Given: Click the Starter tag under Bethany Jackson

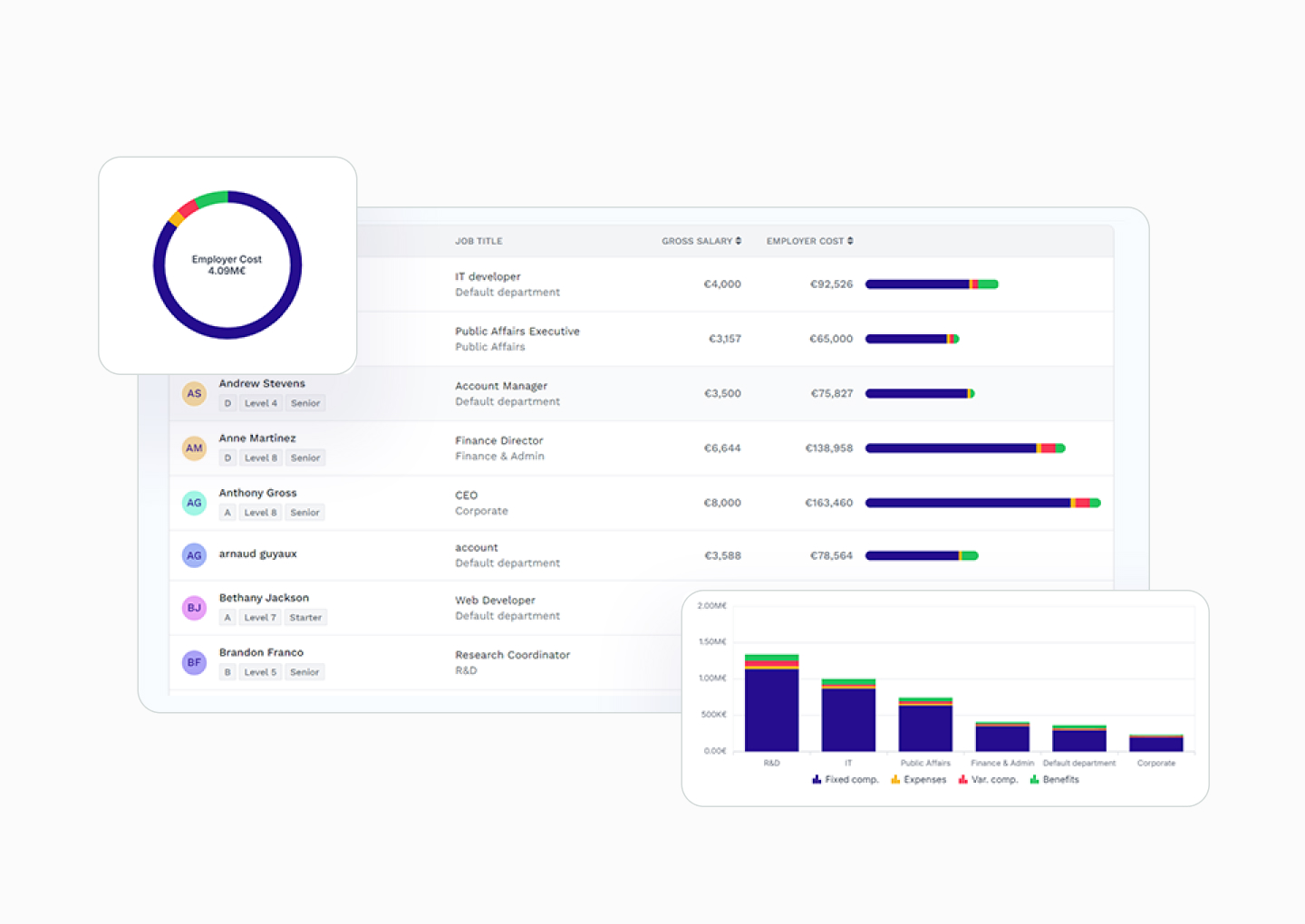Looking at the screenshot, I should [x=305, y=618].
